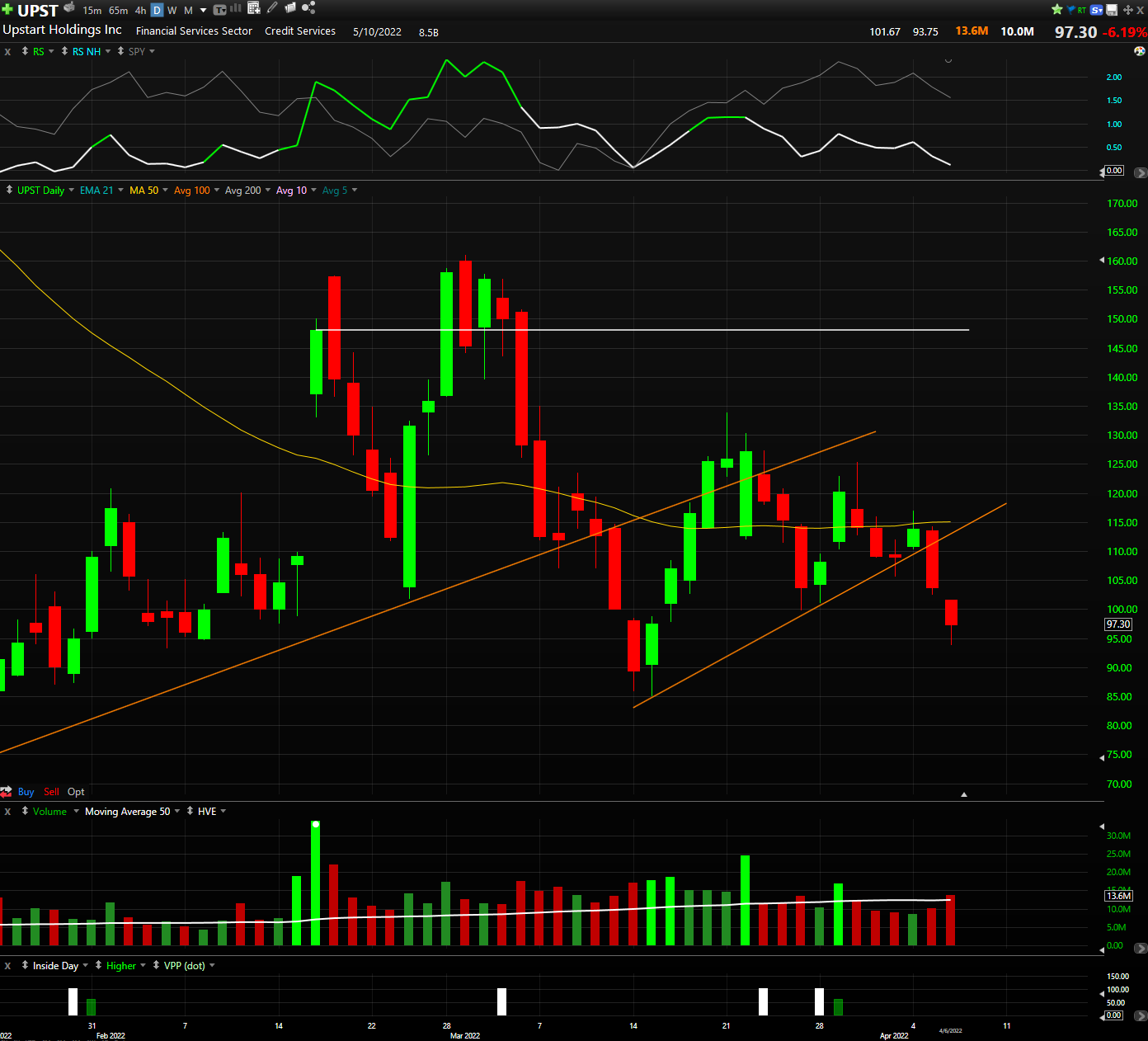Click the four-arrow move window icon

pos(1127,10)
